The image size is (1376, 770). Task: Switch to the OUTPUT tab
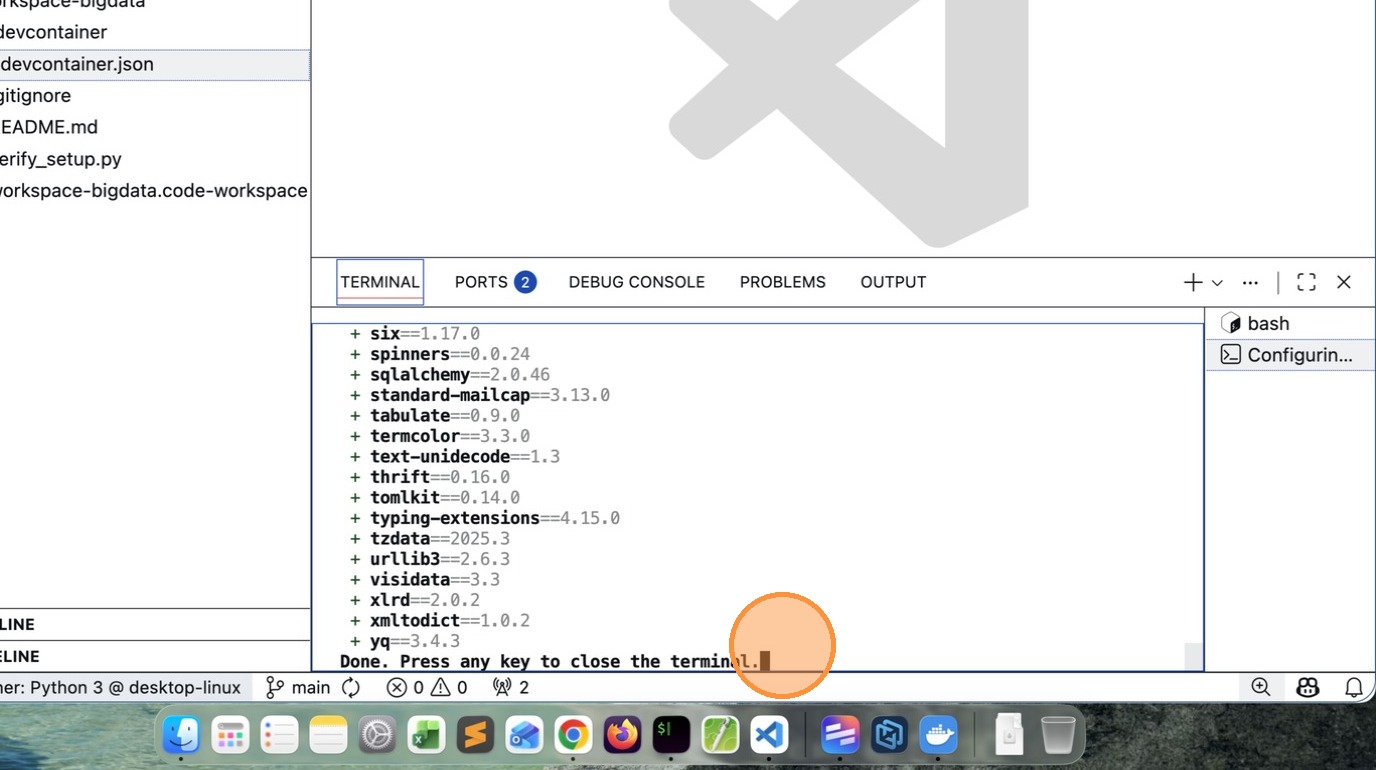(893, 282)
